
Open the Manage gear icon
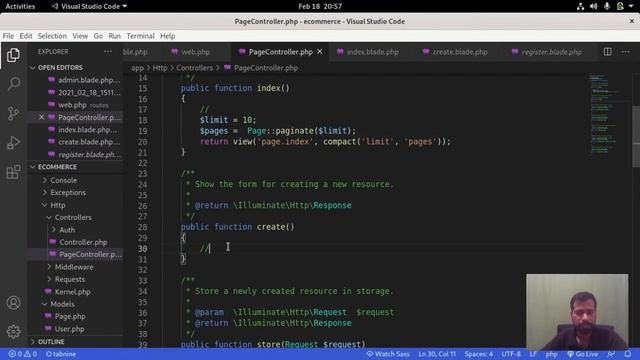coord(13,331)
